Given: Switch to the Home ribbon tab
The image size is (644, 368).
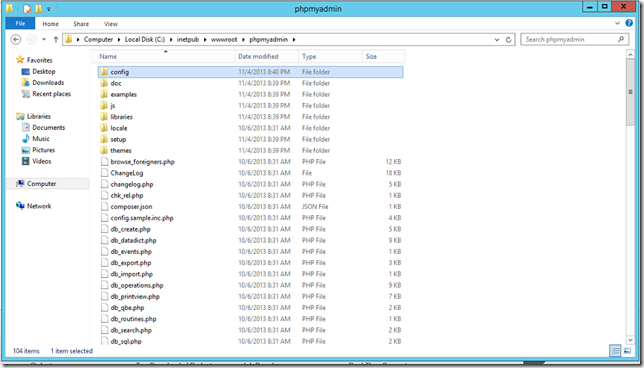Looking at the screenshot, I should (51, 24).
